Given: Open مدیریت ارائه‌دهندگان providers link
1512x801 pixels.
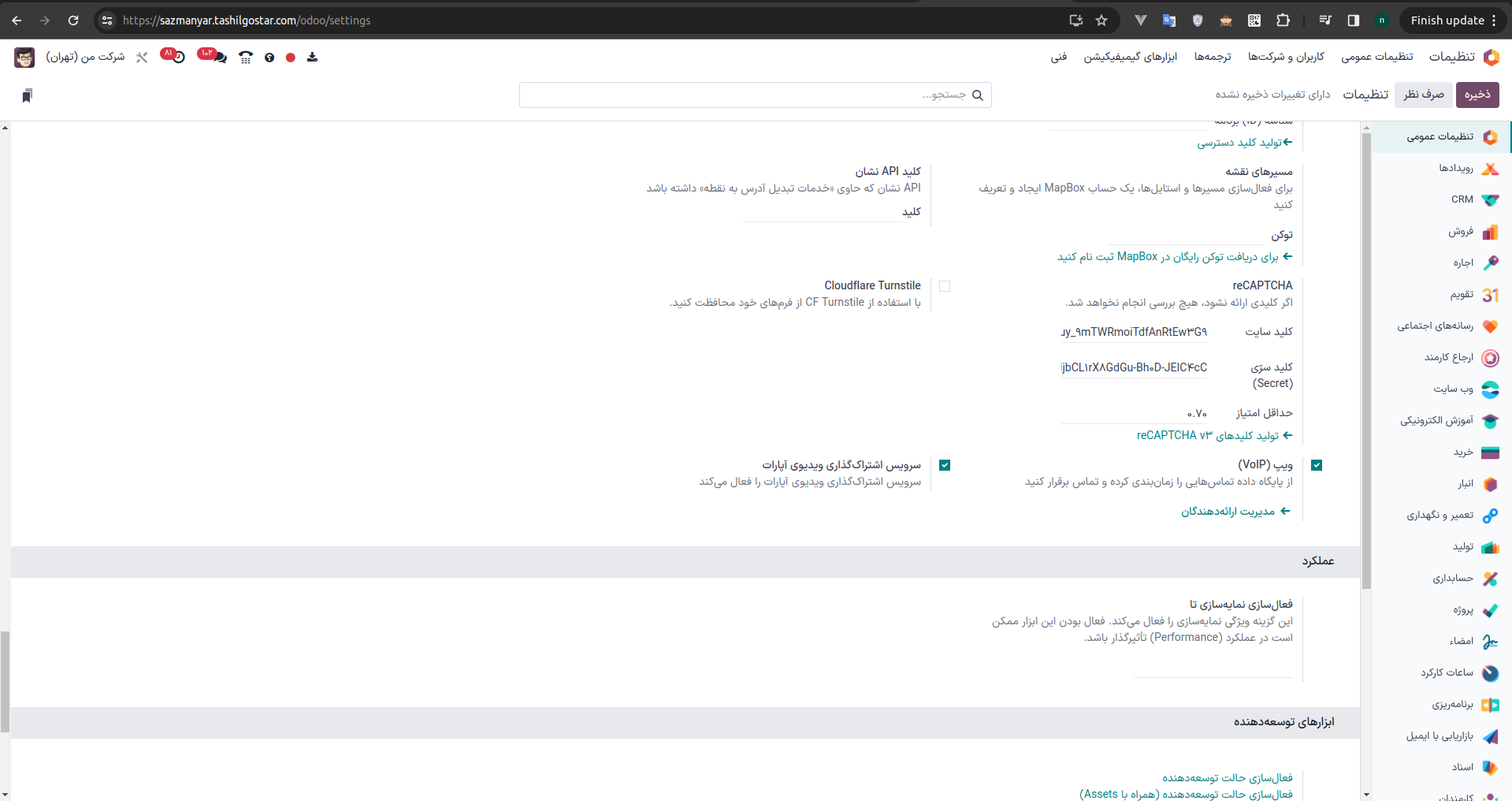Looking at the screenshot, I should [x=1235, y=512].
